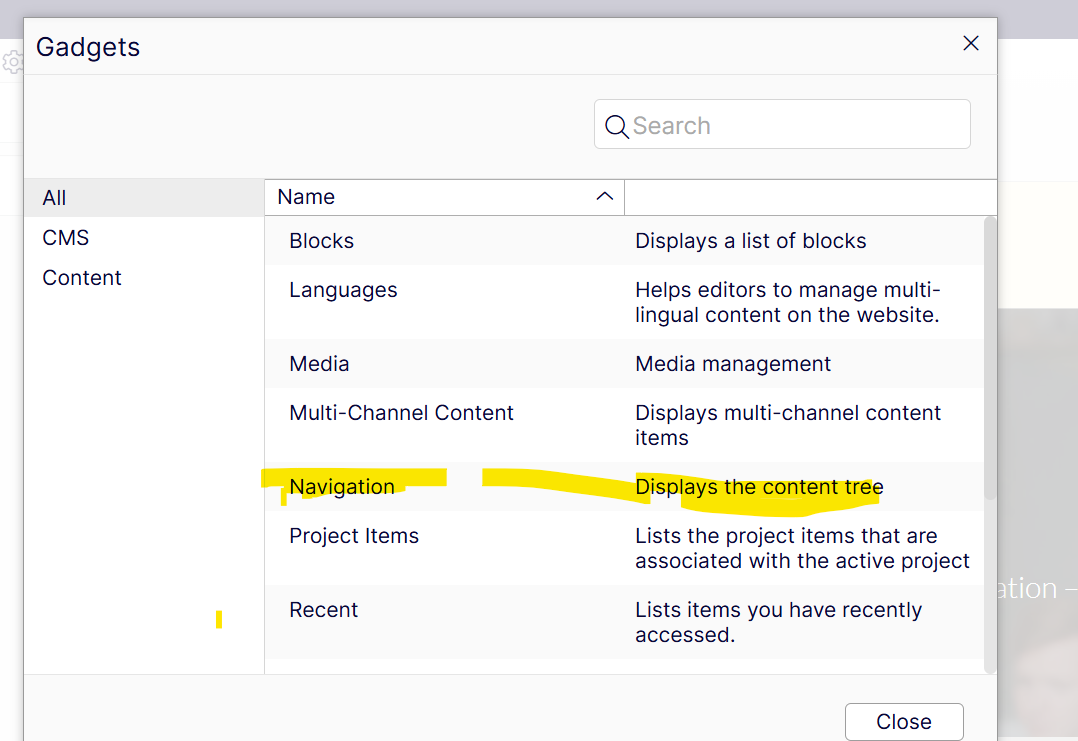Sort list by the Name column header

(x=306, y=197)
